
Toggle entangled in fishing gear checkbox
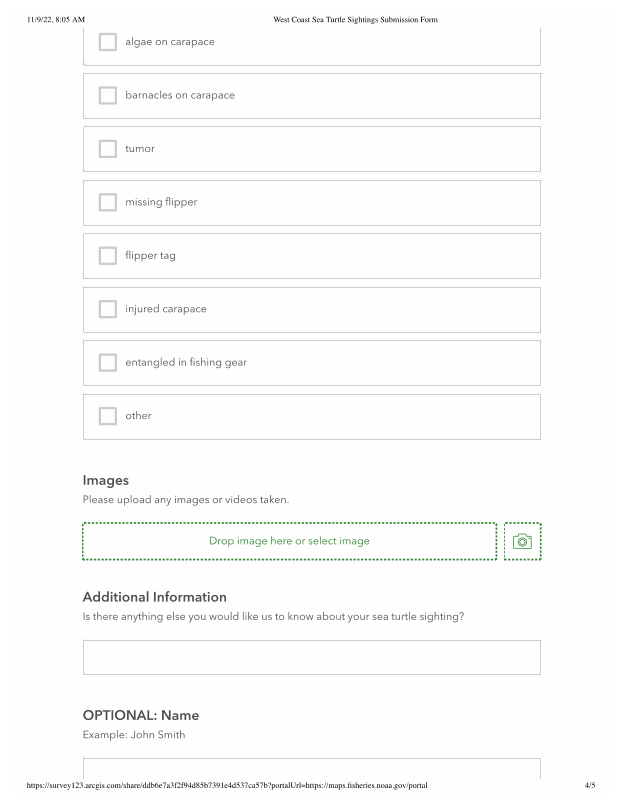108,363
